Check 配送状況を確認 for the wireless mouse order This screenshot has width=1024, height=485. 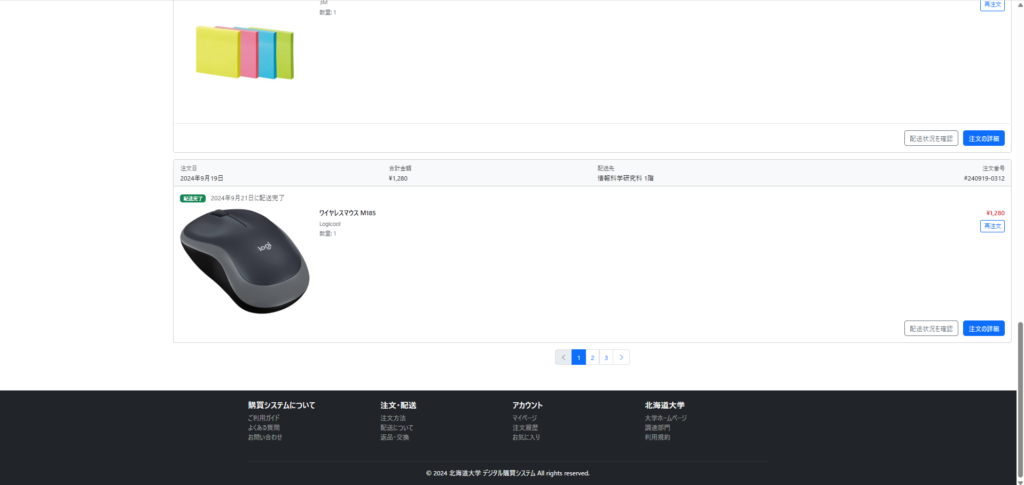tap(931, 328)
